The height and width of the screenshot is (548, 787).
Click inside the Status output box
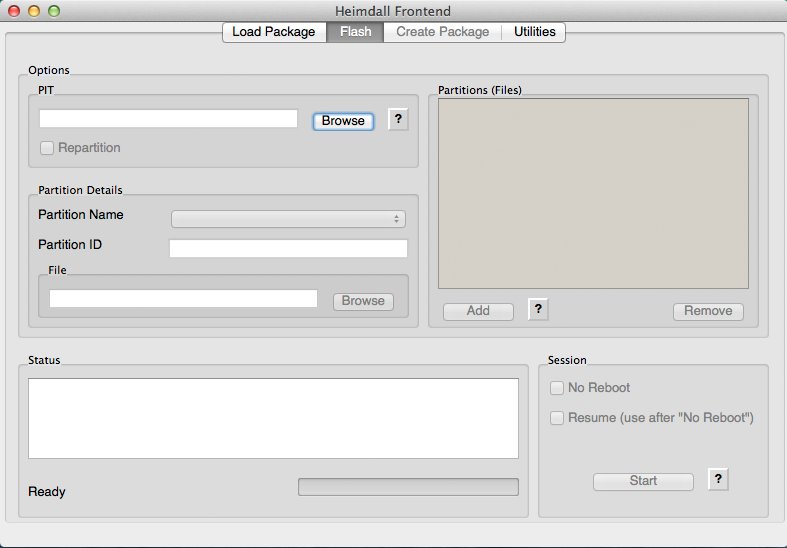[x=274, y=419]
